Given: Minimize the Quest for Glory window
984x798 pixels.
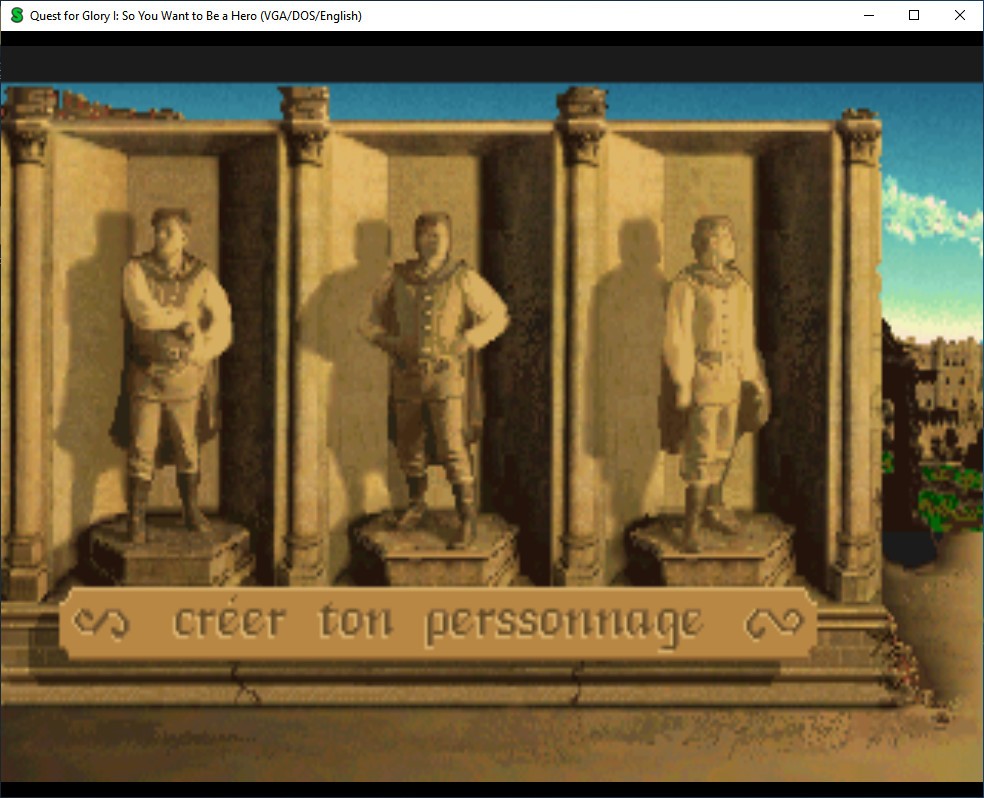Looking at the screenshot, I should pyautogui.click(x=869, y=15).
